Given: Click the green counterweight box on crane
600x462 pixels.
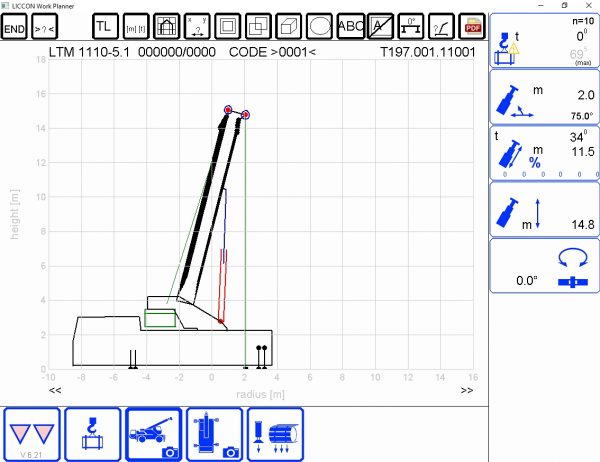Looking at the screenshot, I should click(160, 318).
